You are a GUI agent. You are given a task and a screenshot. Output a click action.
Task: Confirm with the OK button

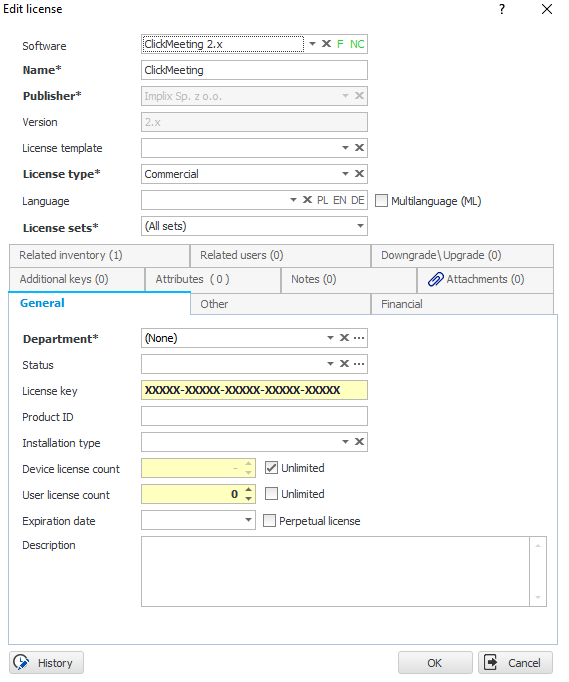coord(435,663)
